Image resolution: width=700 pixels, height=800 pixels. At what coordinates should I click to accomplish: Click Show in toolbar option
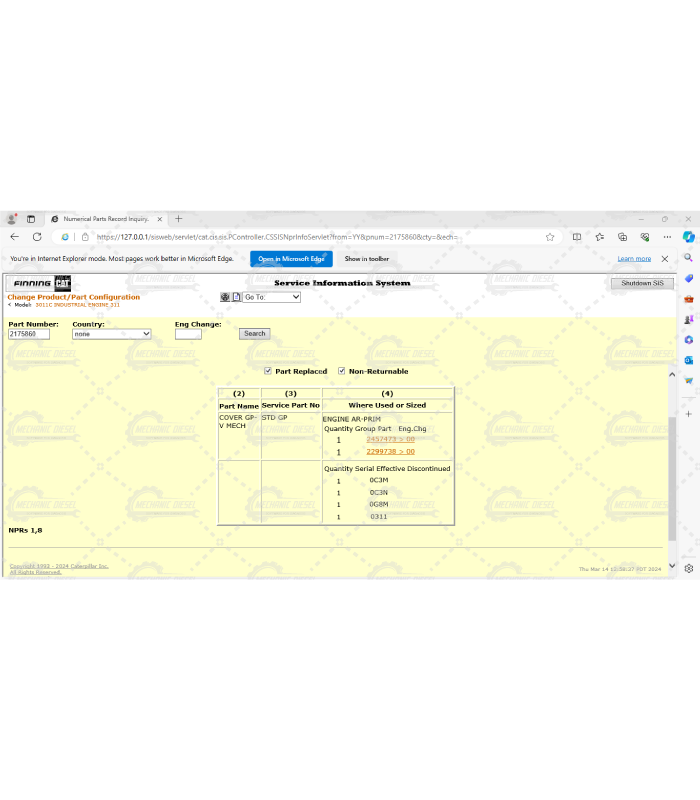pos(367,259)
